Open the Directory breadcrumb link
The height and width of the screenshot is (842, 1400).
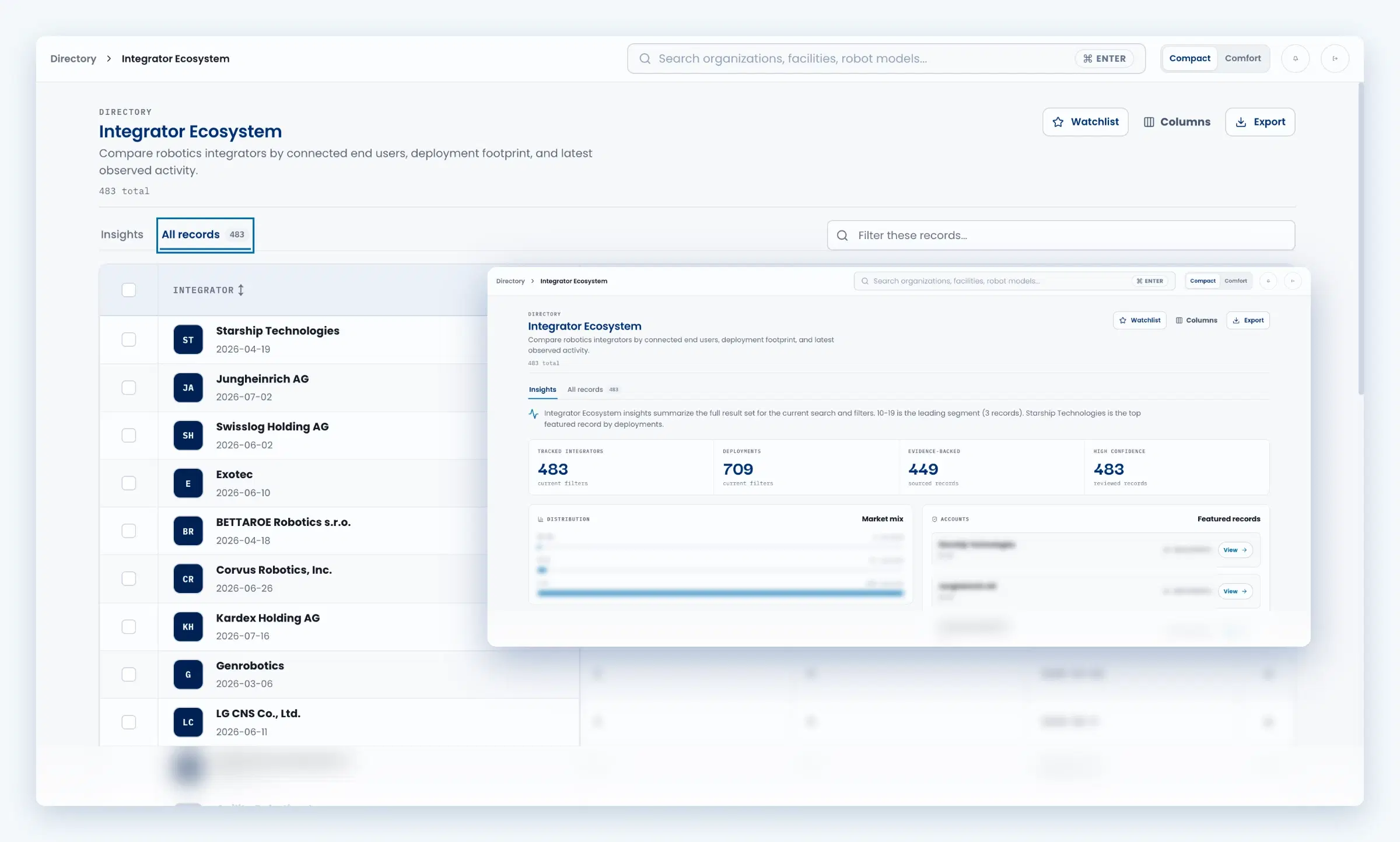click(73, 58)
